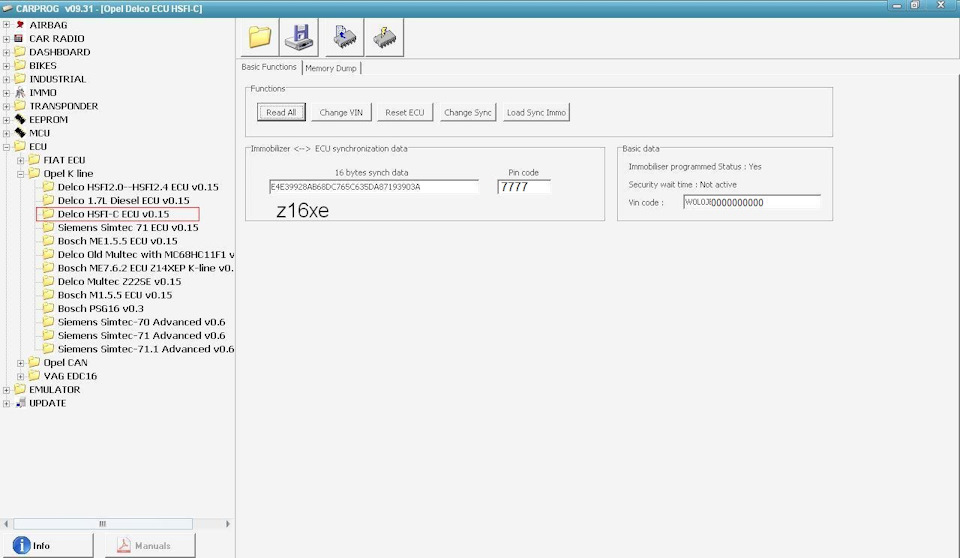Click the 16 bytes synch data field

(x=373, y=187)
